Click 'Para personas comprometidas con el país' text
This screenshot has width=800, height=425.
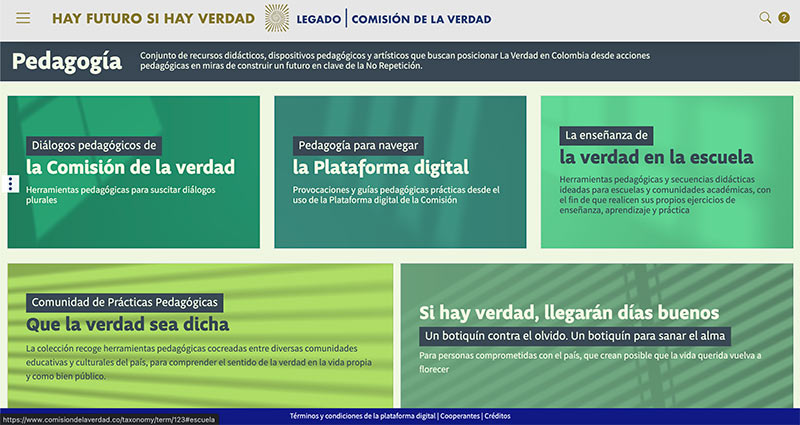pyautogui.click(x=590, y=362)
